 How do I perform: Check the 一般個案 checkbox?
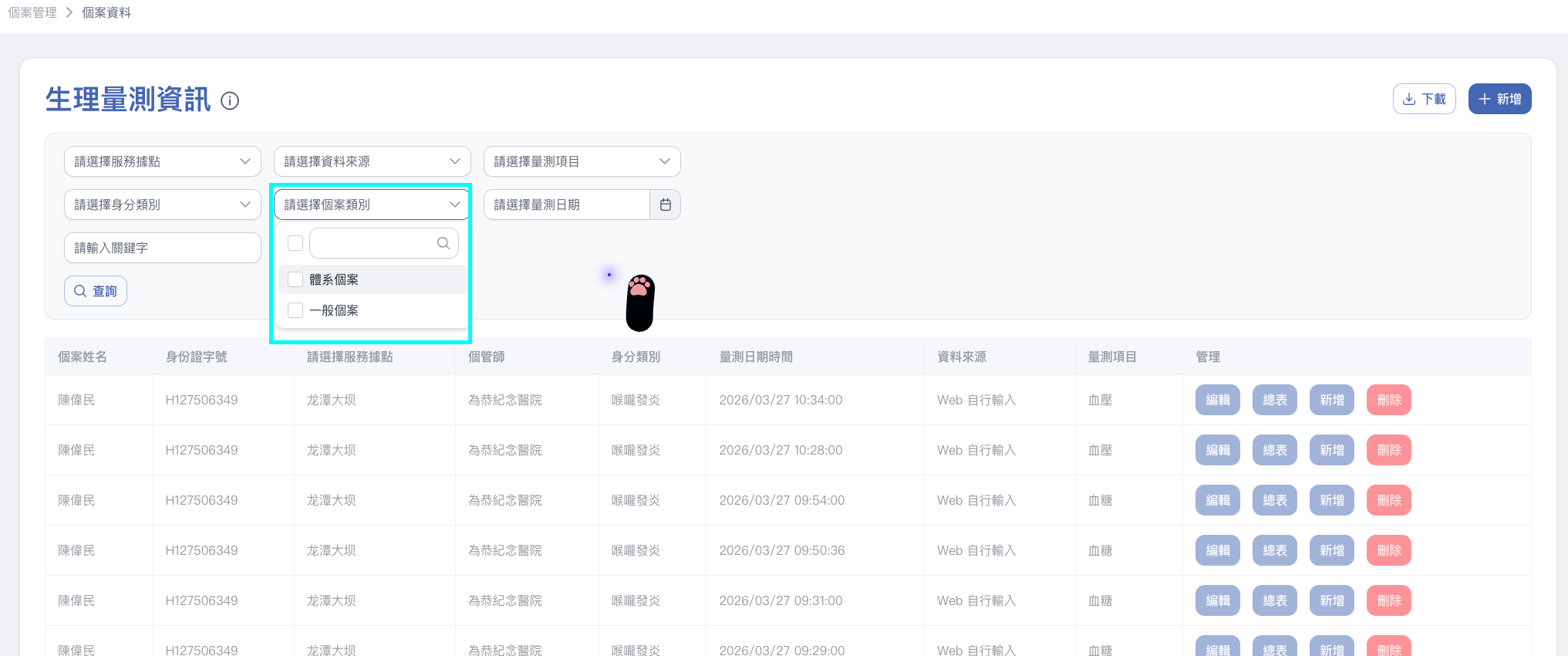(x=295, y=310)
